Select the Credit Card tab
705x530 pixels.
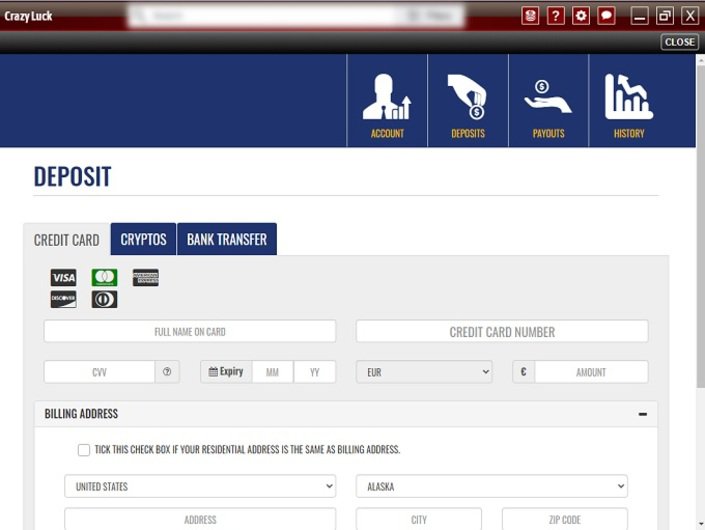67,240
